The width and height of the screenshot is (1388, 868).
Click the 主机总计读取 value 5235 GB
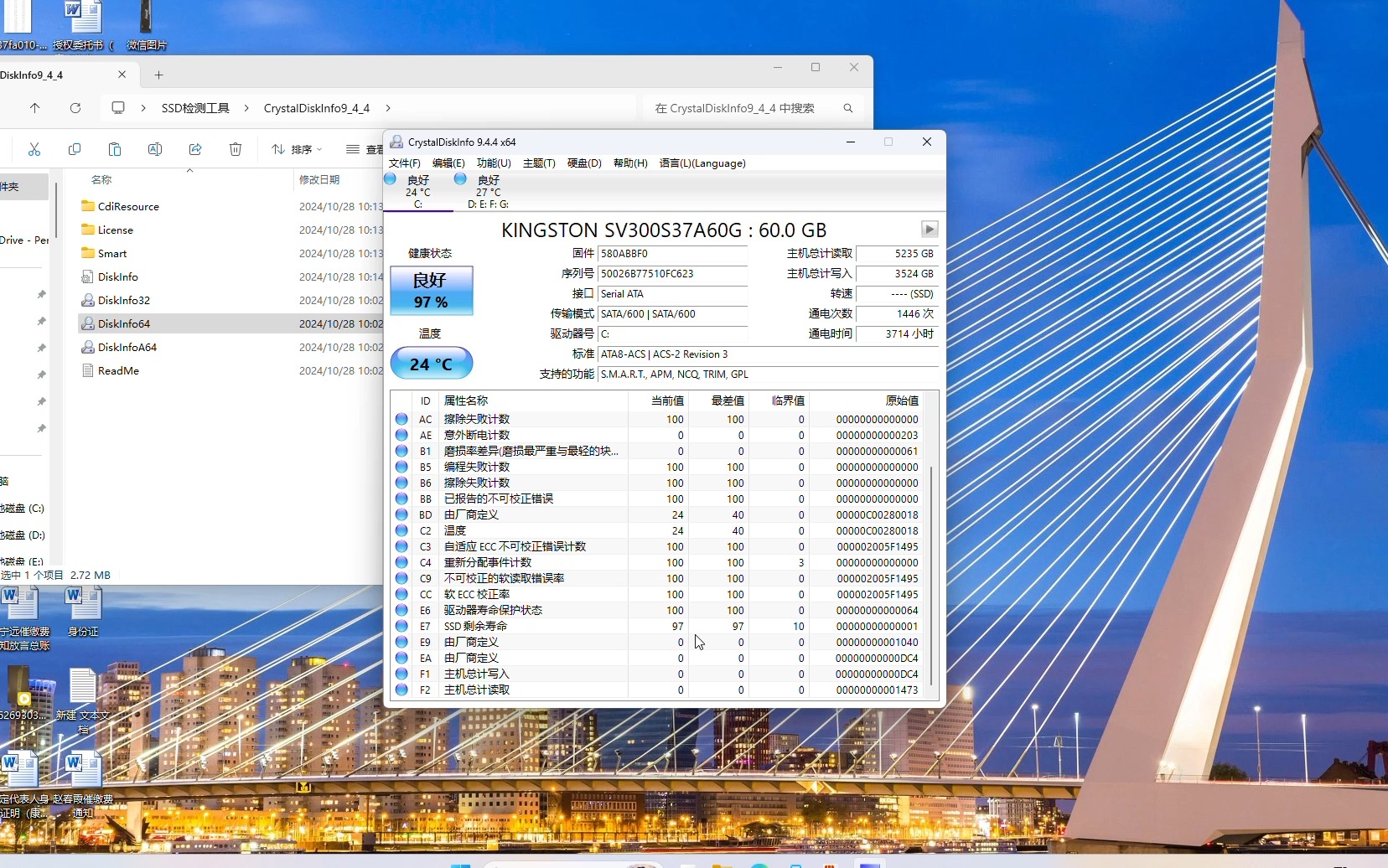click(897, 254)
